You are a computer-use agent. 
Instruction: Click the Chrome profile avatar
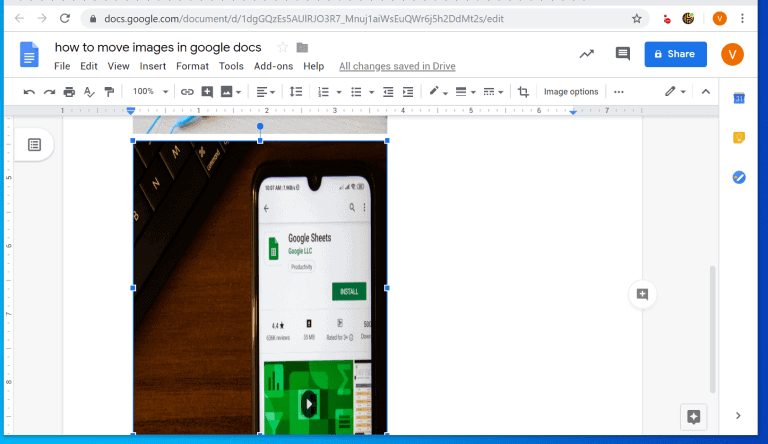[719, 19]
